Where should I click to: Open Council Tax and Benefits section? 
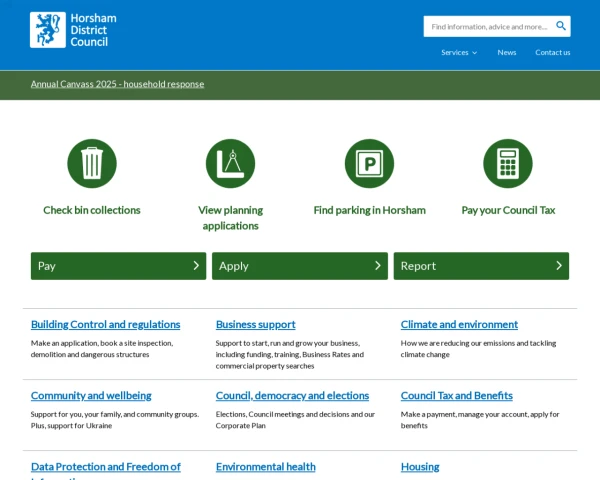[x=457, y=395]
